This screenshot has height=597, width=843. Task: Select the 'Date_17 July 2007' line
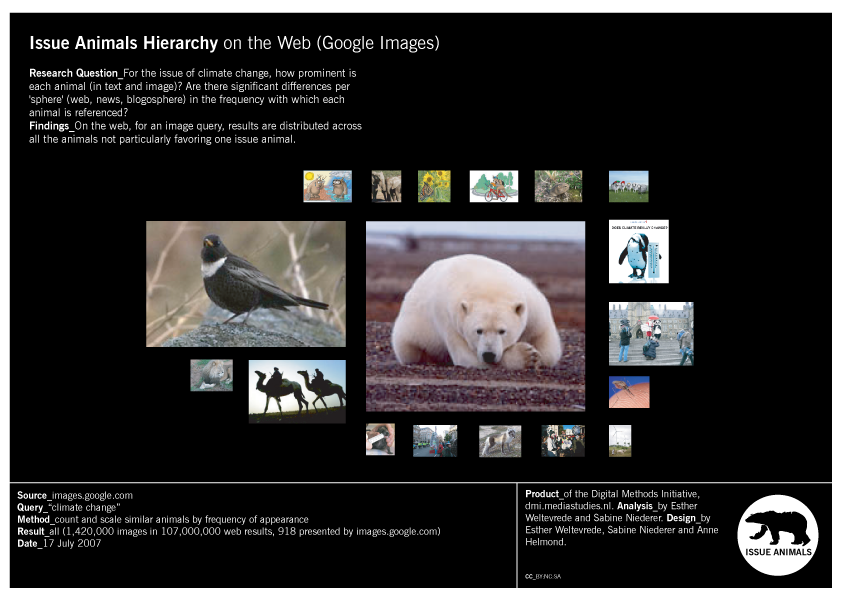[x=59, y=543]
